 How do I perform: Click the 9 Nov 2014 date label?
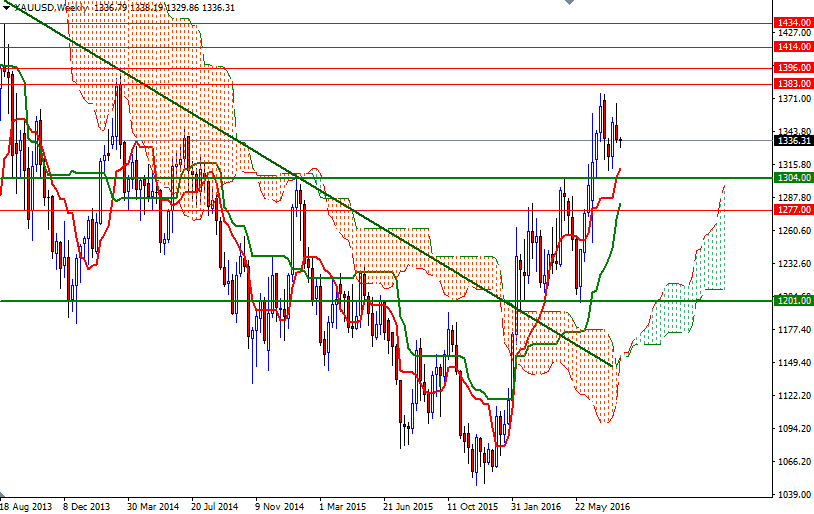click(x=279, y=506)
